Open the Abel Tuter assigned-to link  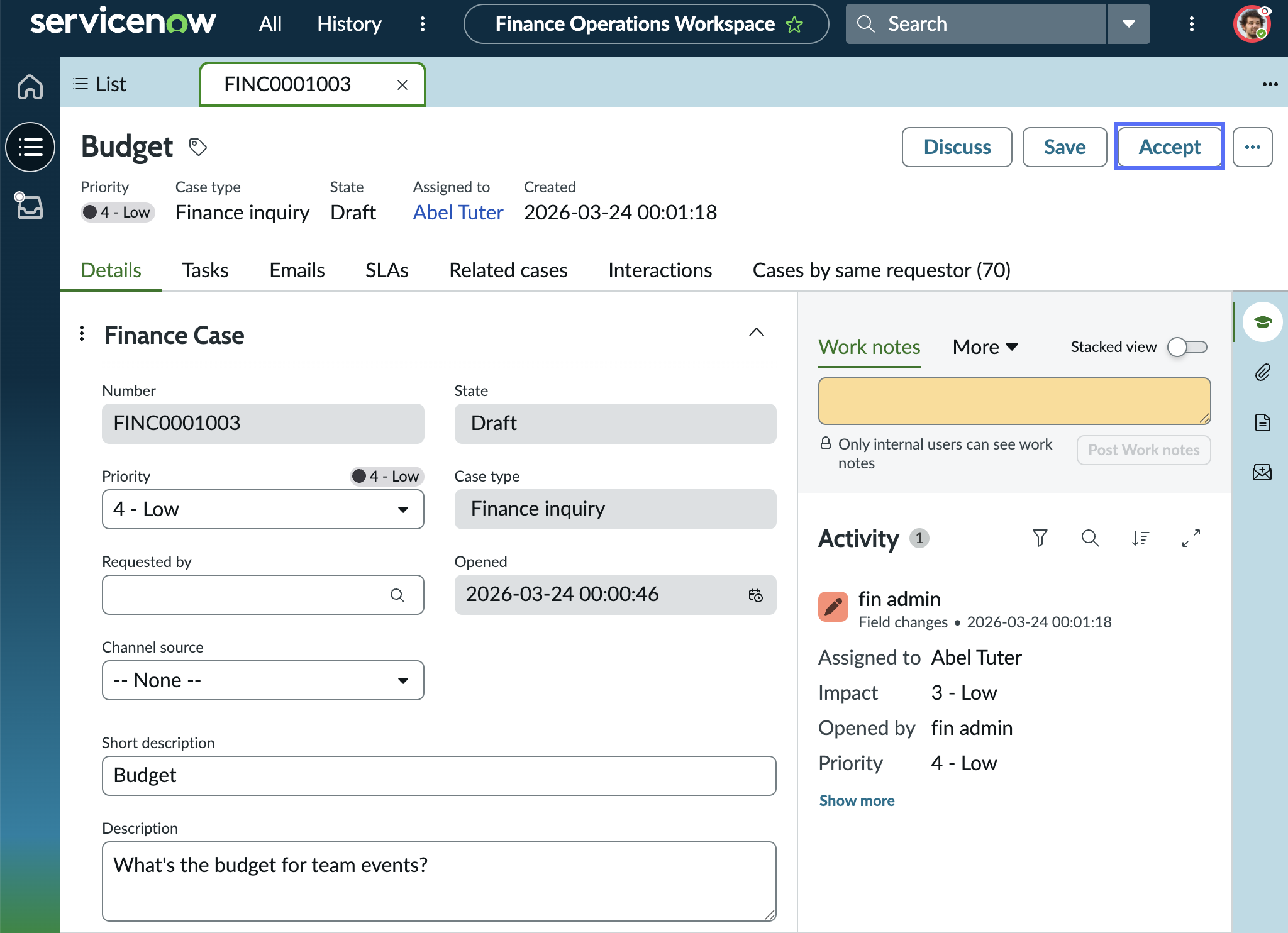[x=458, y=213]
